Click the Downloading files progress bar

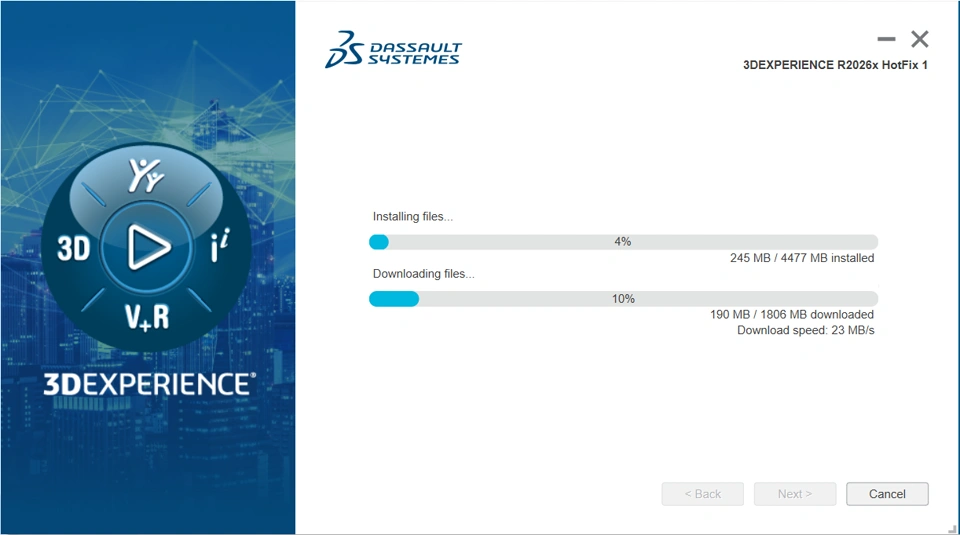click(623, 299)
